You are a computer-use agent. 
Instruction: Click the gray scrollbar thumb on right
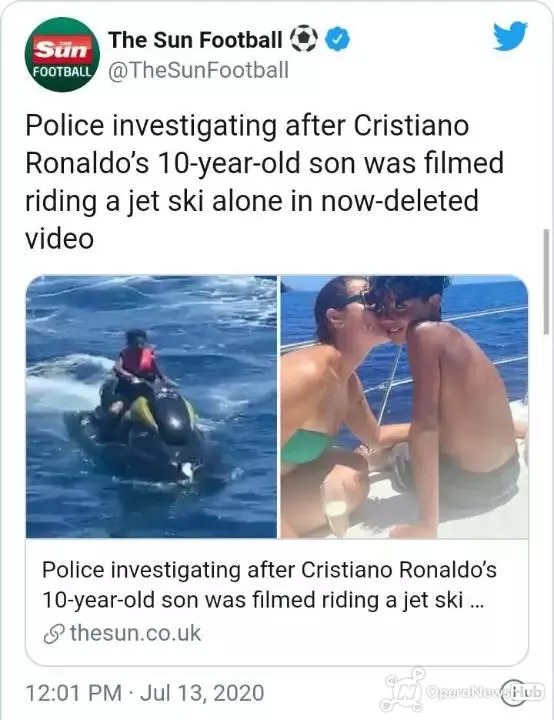tap(546, 281)
